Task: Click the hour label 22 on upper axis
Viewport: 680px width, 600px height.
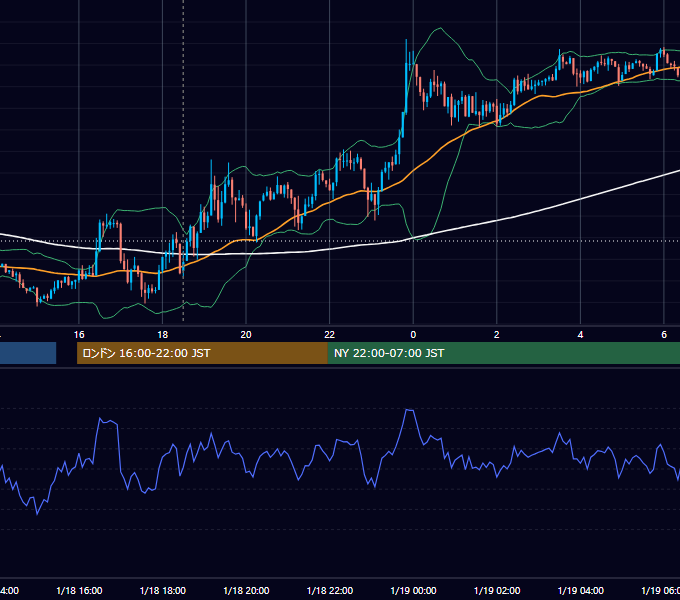Action: point(330,335)
